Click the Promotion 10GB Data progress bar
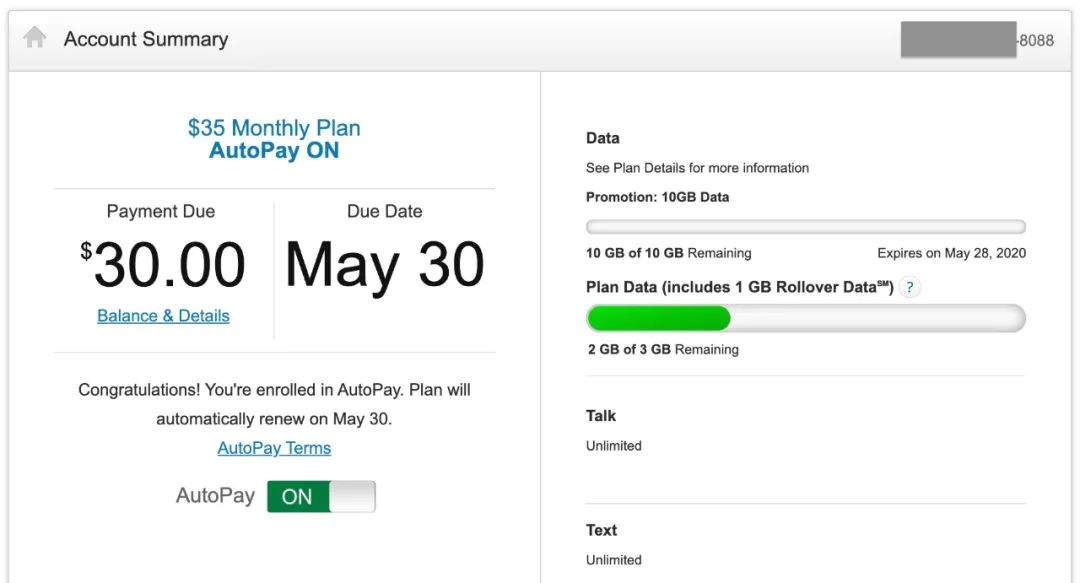Viewport: 1080px width, 583px height. pos(805,227)
